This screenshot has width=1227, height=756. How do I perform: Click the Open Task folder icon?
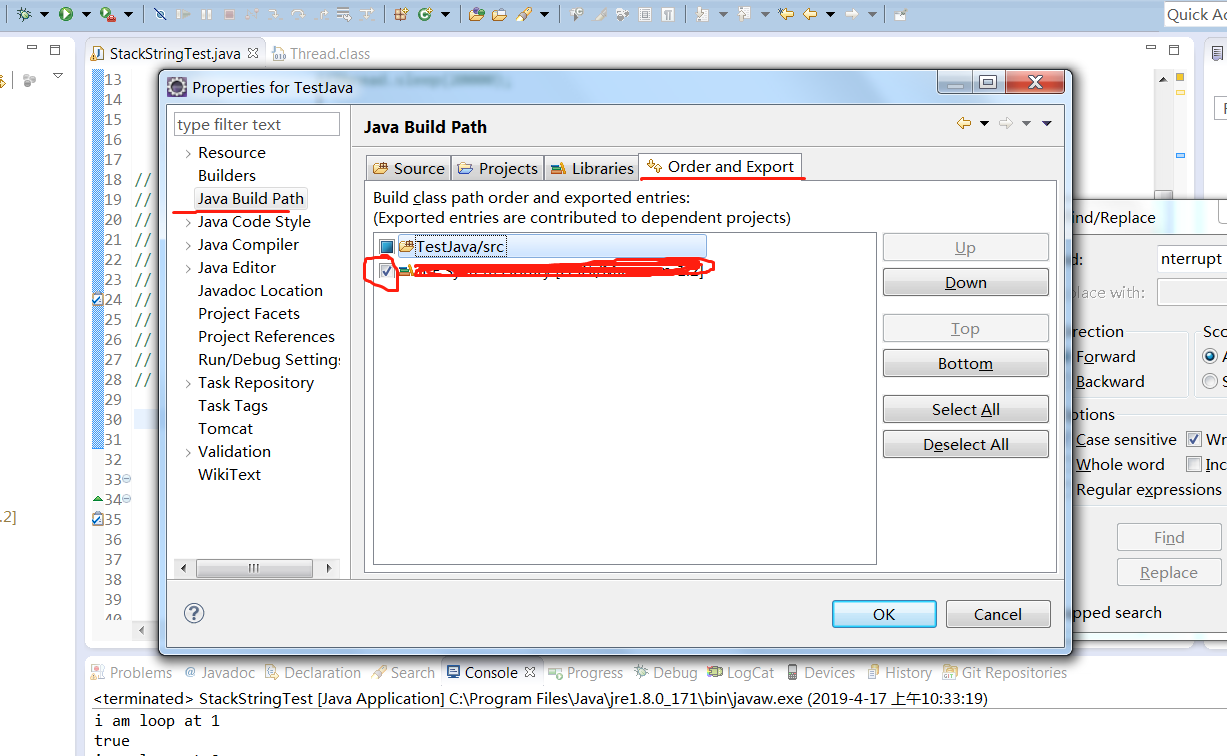pos(499,14)
